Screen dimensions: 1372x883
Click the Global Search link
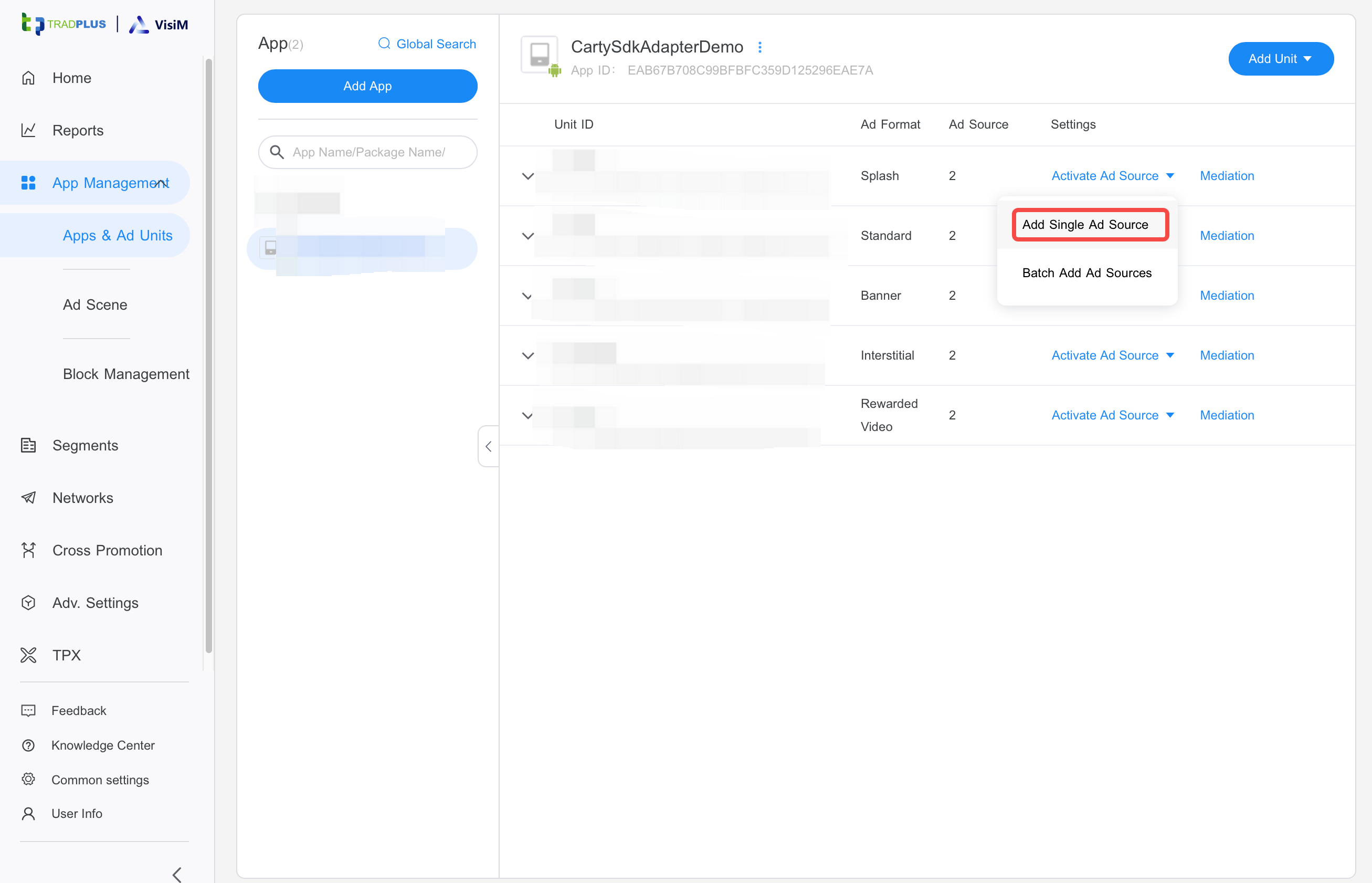pos(427,44)
